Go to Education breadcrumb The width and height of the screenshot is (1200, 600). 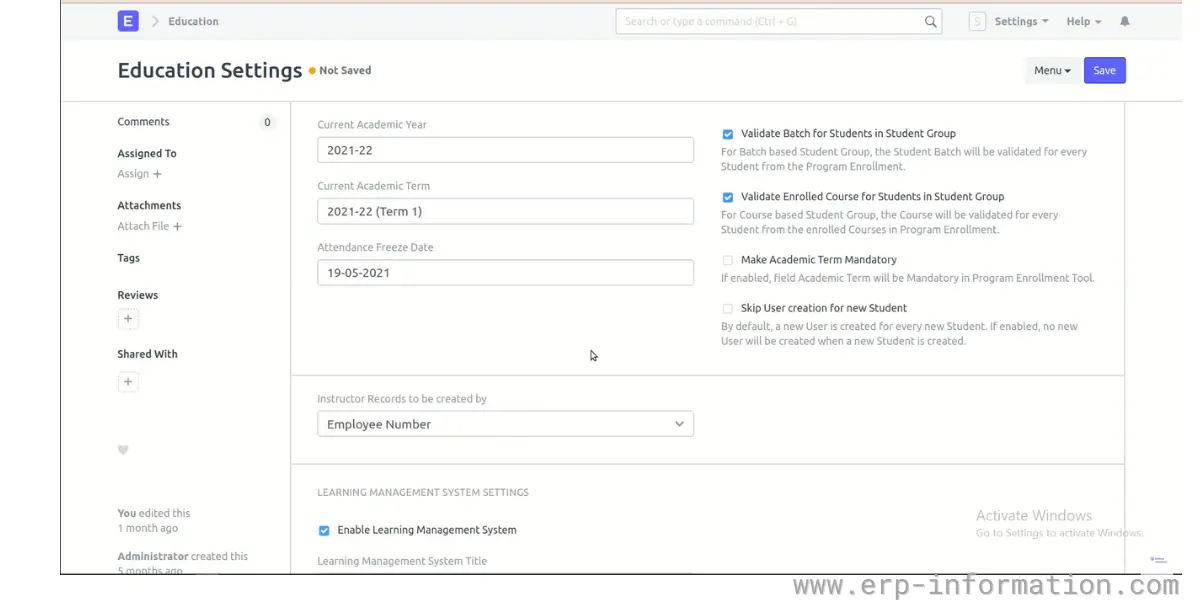(x=193, y=21)
